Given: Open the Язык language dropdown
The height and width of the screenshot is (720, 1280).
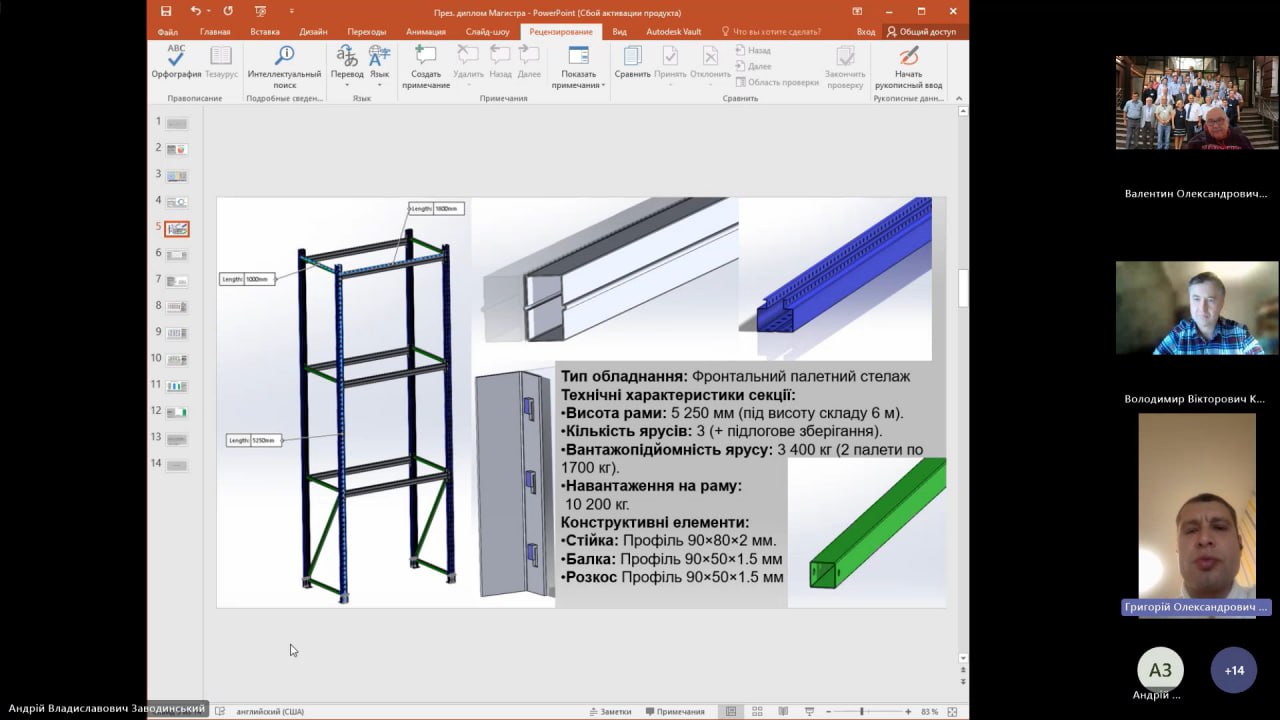Looking at the screenshot, I should pos(379,84).
